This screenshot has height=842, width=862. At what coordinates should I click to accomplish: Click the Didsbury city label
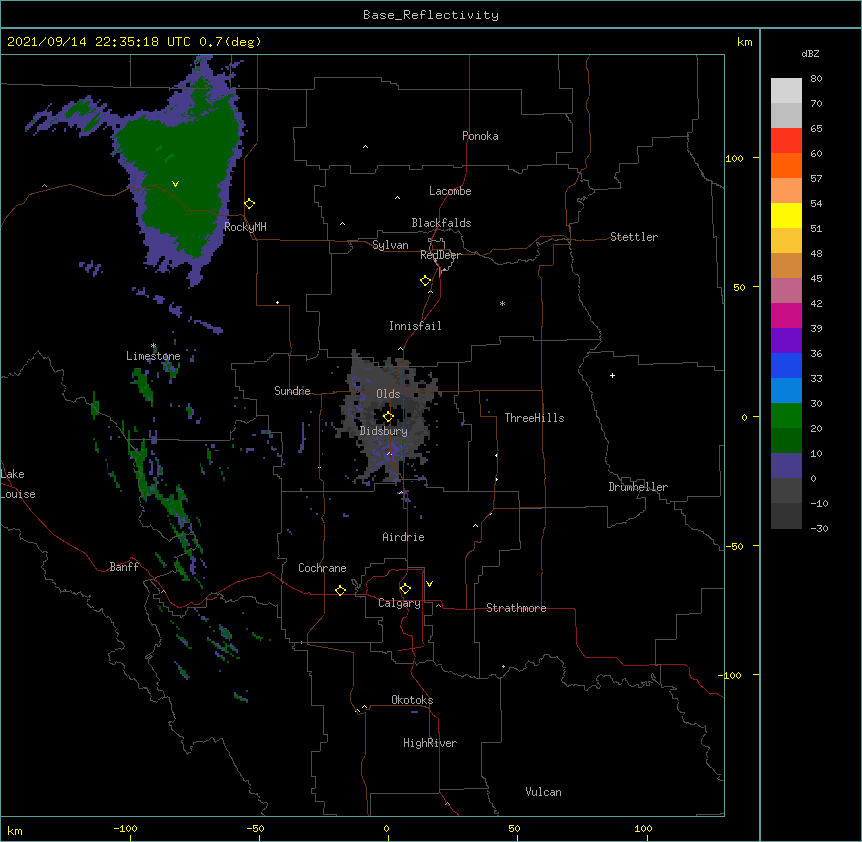pos(384,431)
